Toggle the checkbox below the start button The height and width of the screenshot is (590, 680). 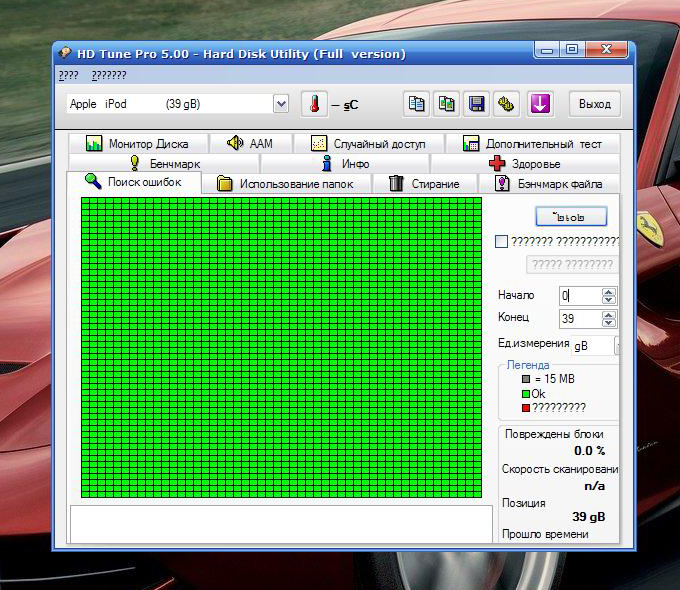tap(502, 241)
